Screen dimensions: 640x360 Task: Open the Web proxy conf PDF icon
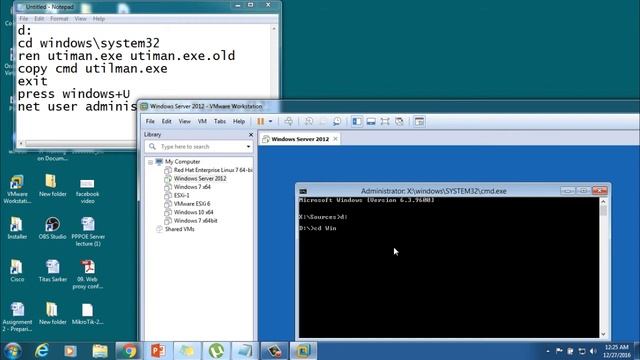[x=87, y=274]
